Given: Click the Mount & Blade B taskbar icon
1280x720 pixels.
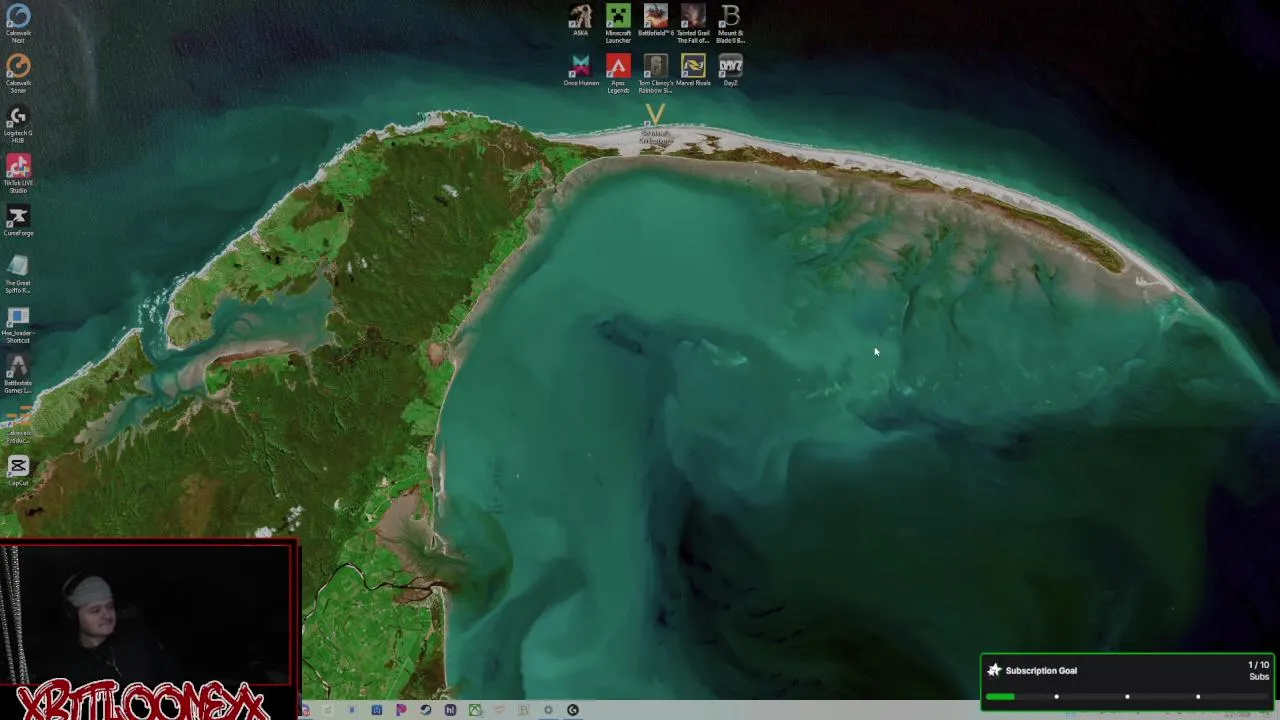Looking at the screenshot, I should coord(523,710).
